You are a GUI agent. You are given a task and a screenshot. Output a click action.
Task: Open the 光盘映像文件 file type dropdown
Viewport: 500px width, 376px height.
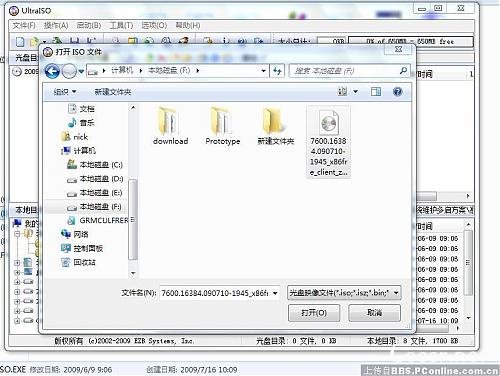tap(344, 293)
